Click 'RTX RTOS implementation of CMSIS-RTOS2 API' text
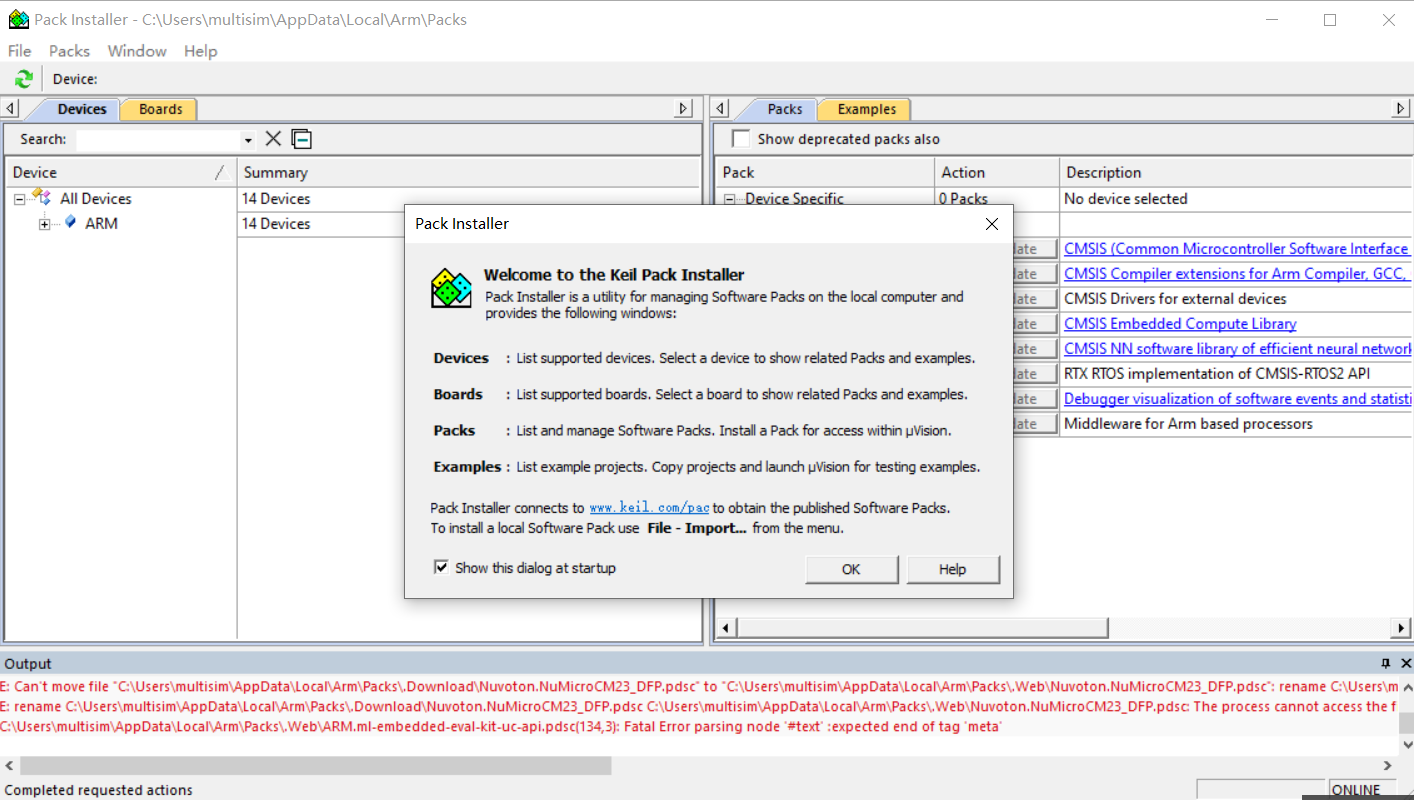The width and height of the screenshot is (1414, 800). [x=1217, y=373]
